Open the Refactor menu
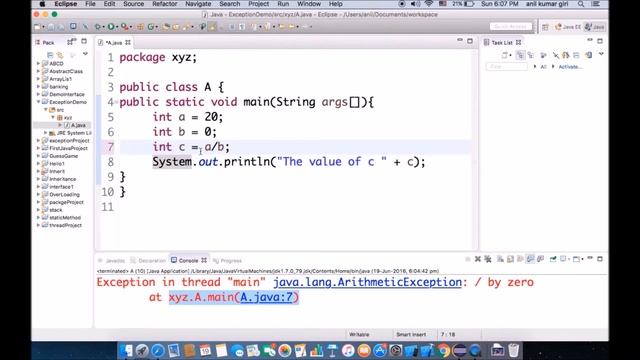The width and height of the screenshot is (640, 360). (x=164, y=4)
